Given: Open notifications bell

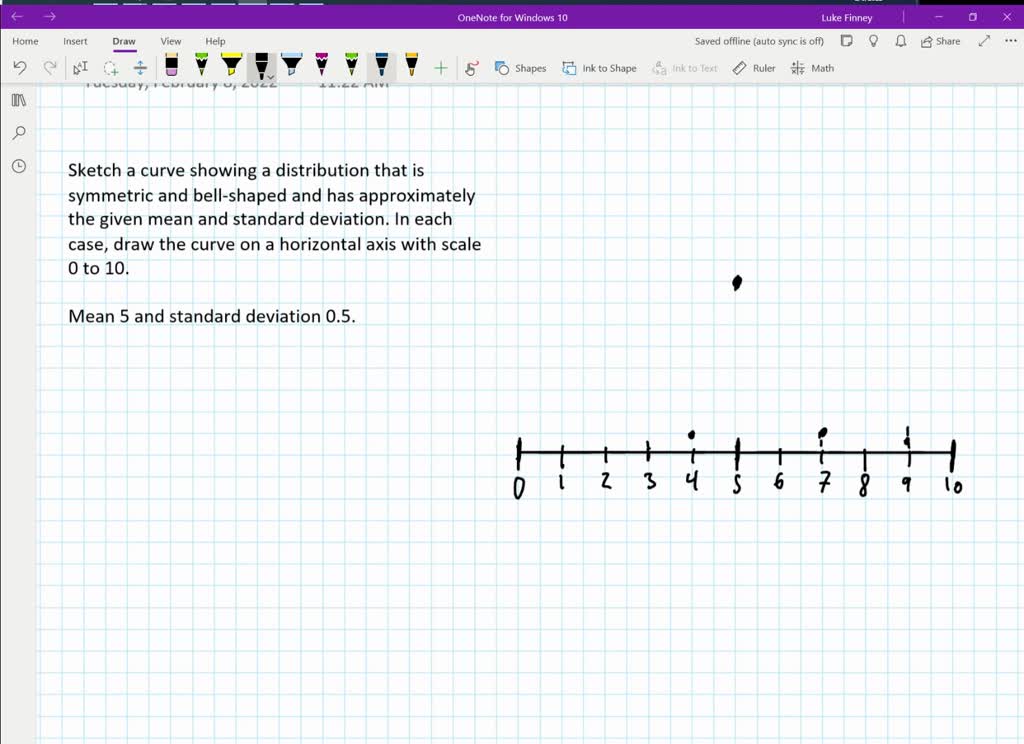Looking at the screenshot, I should point(901,41).
